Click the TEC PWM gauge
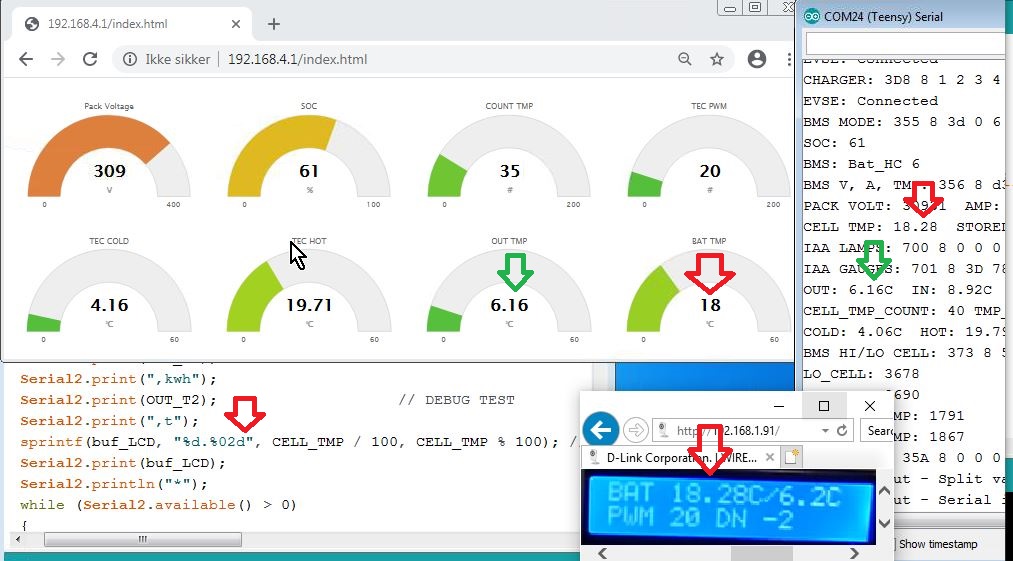The width and height of the screenshot is (1013, 561). pyautogui.click(x=709, y=155)
